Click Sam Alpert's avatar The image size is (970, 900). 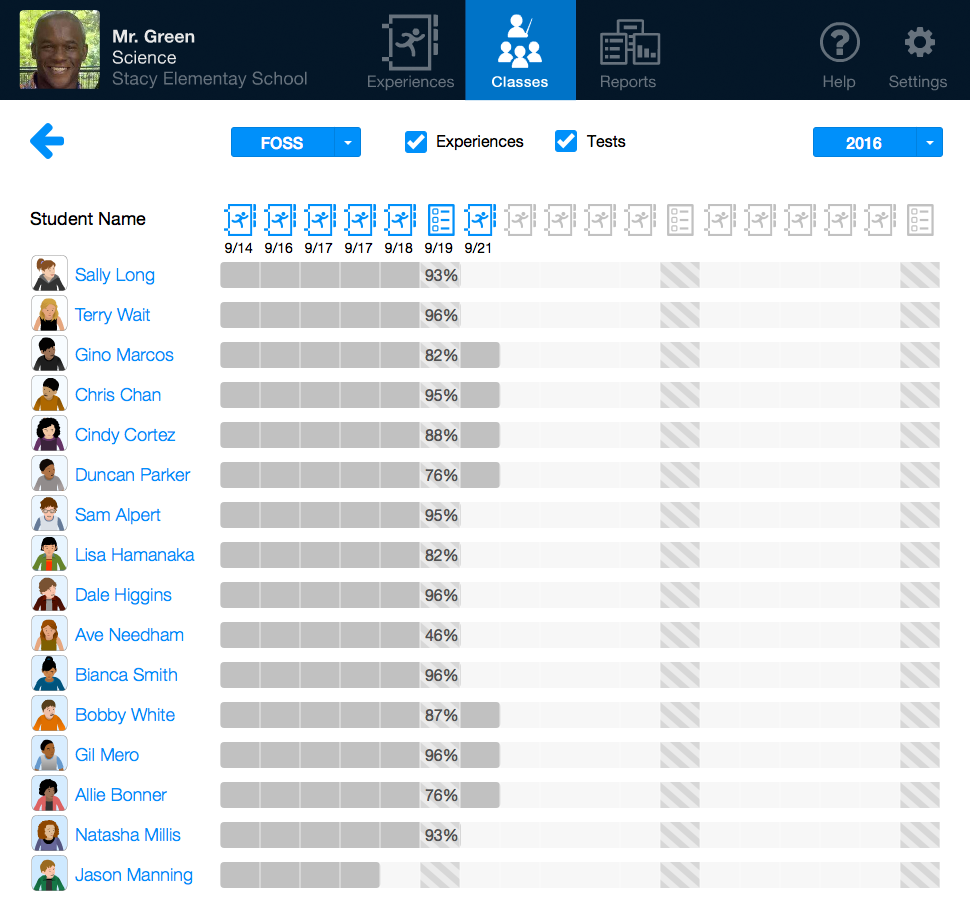pos(49,513)
